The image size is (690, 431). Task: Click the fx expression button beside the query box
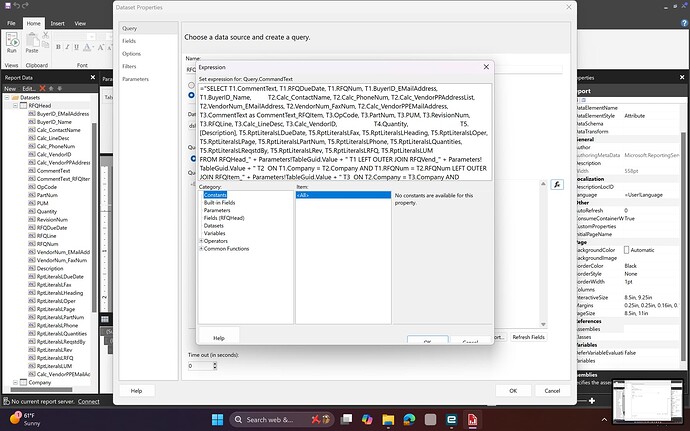click(x=557, y=184)
